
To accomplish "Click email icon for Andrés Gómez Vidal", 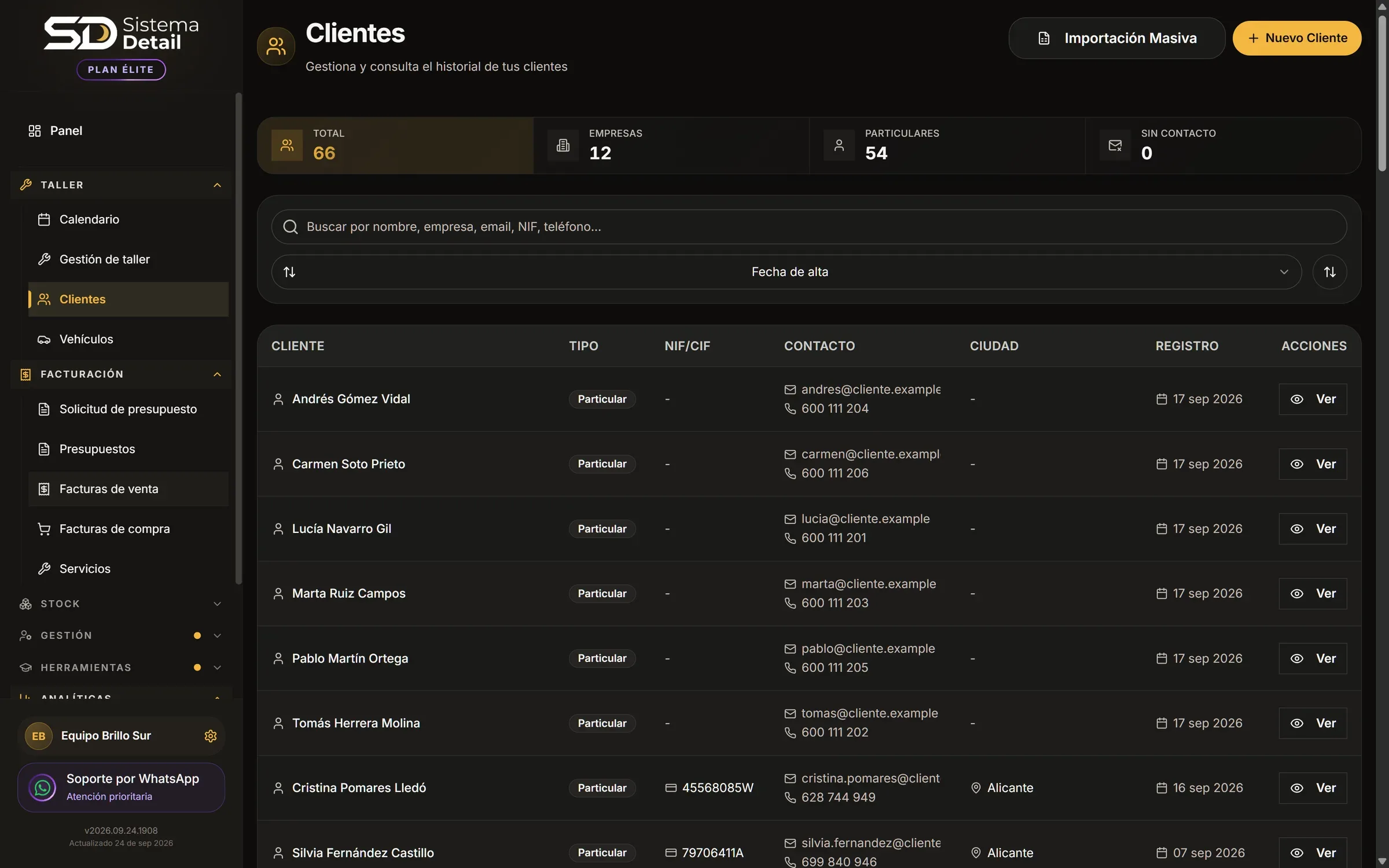I will (x=790, y=389).
